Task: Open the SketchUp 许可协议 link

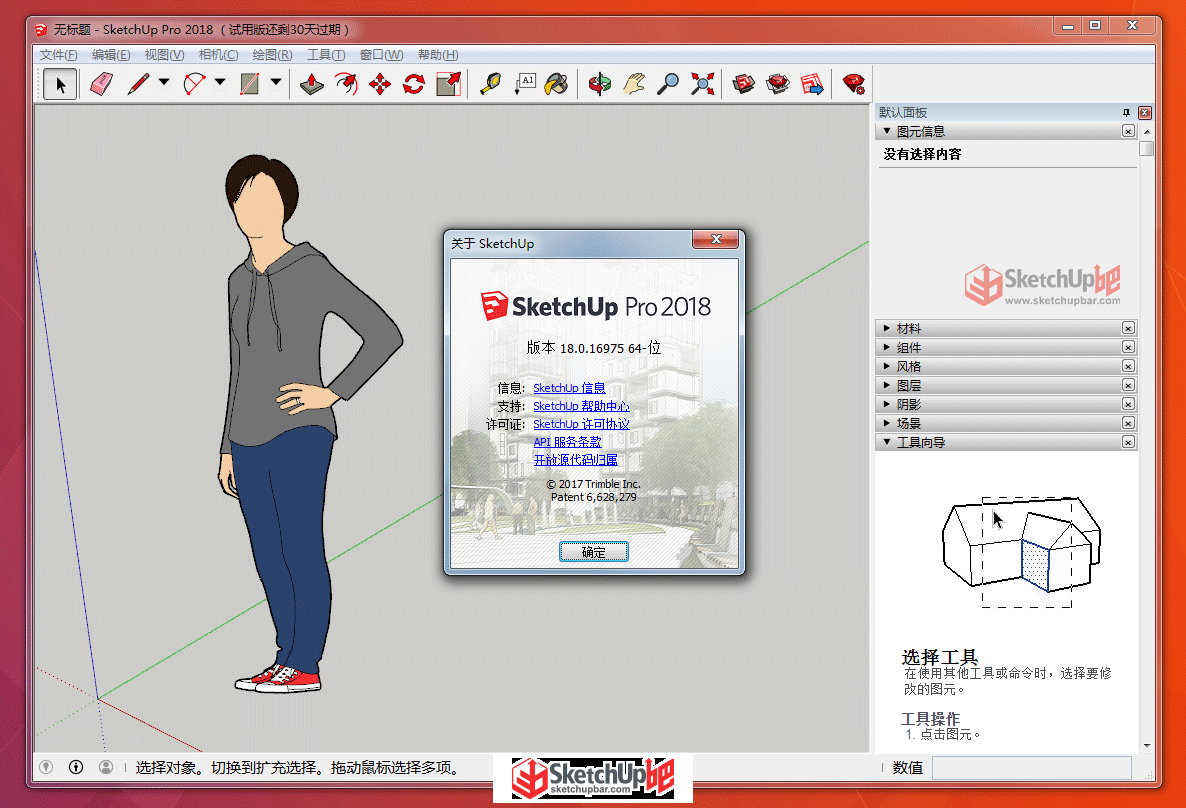Action: 581,424
